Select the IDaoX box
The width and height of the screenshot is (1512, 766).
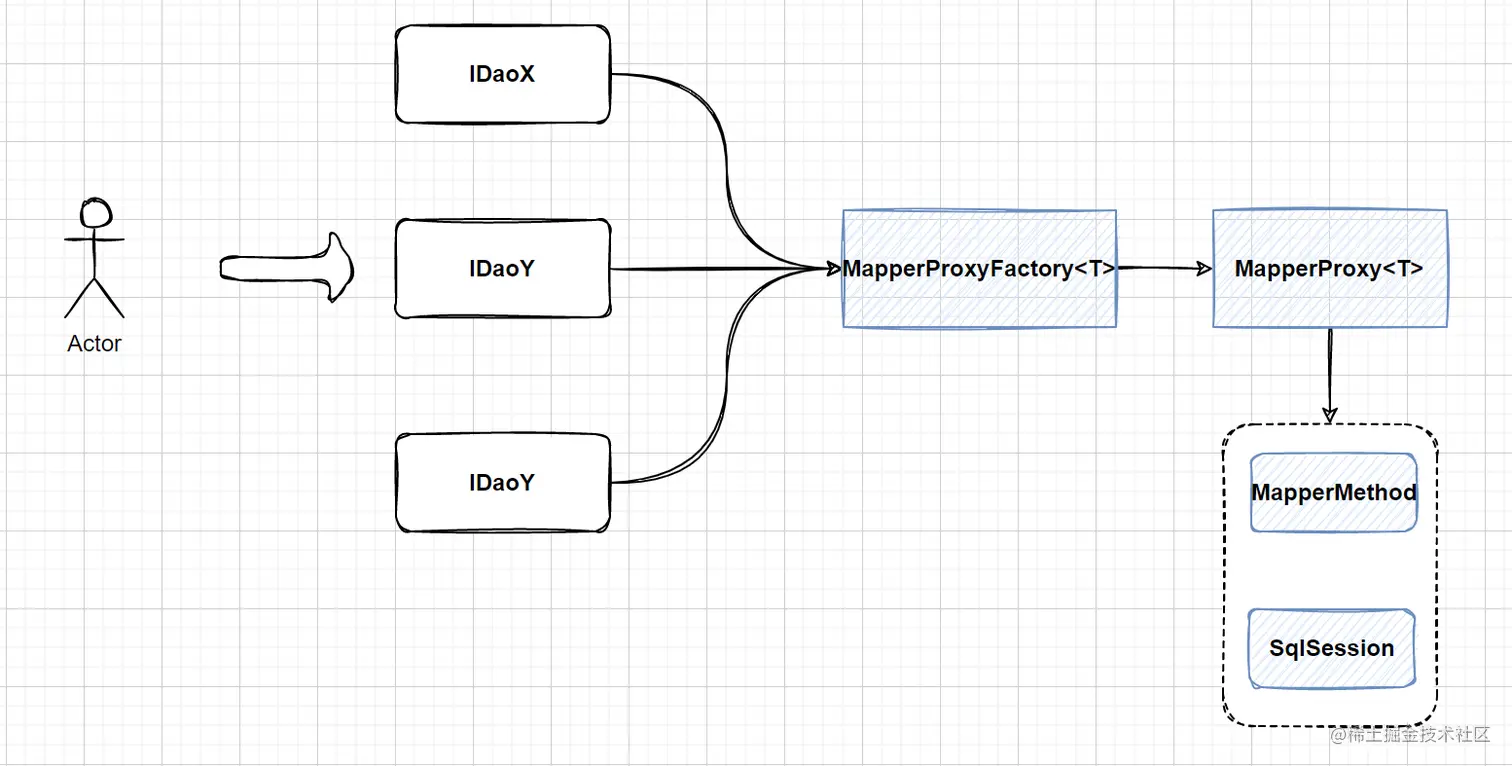tap(502, 75)
